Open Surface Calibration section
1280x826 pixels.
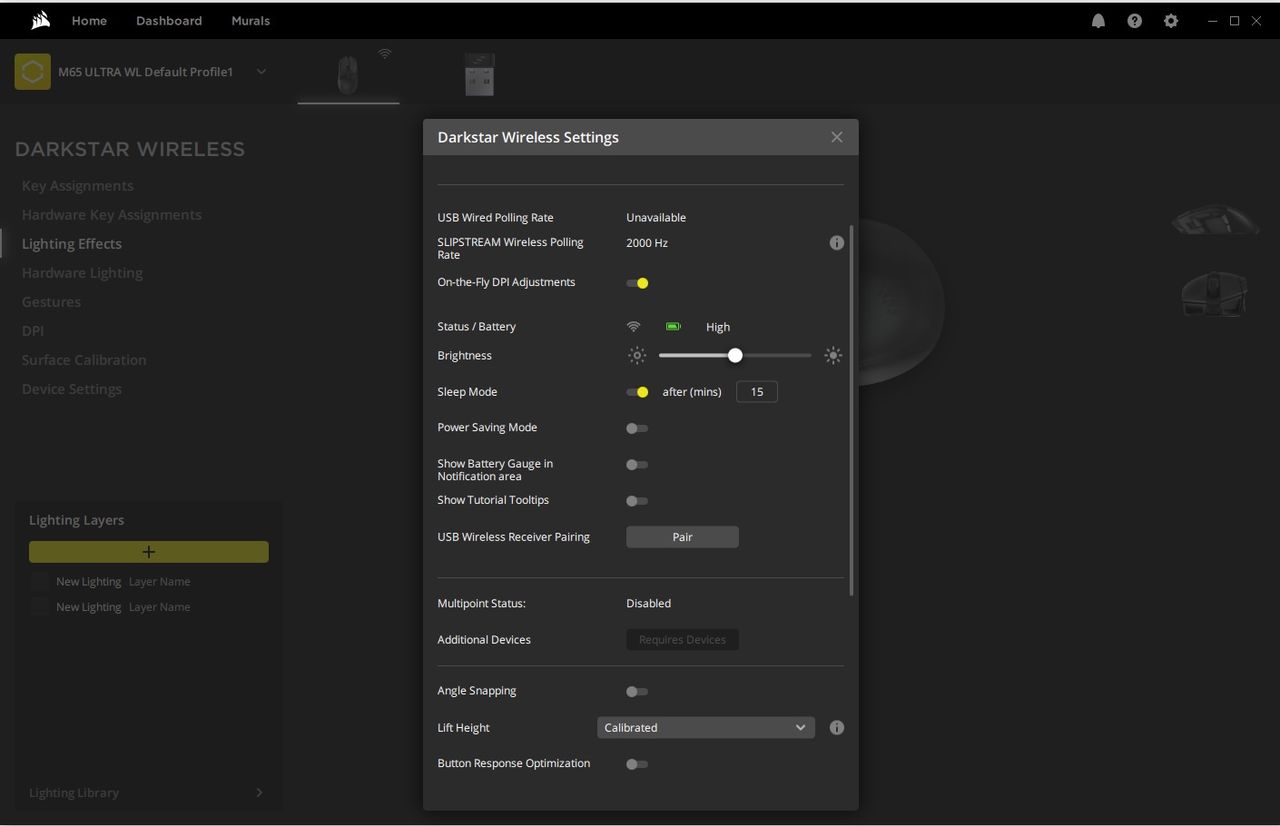84,360
